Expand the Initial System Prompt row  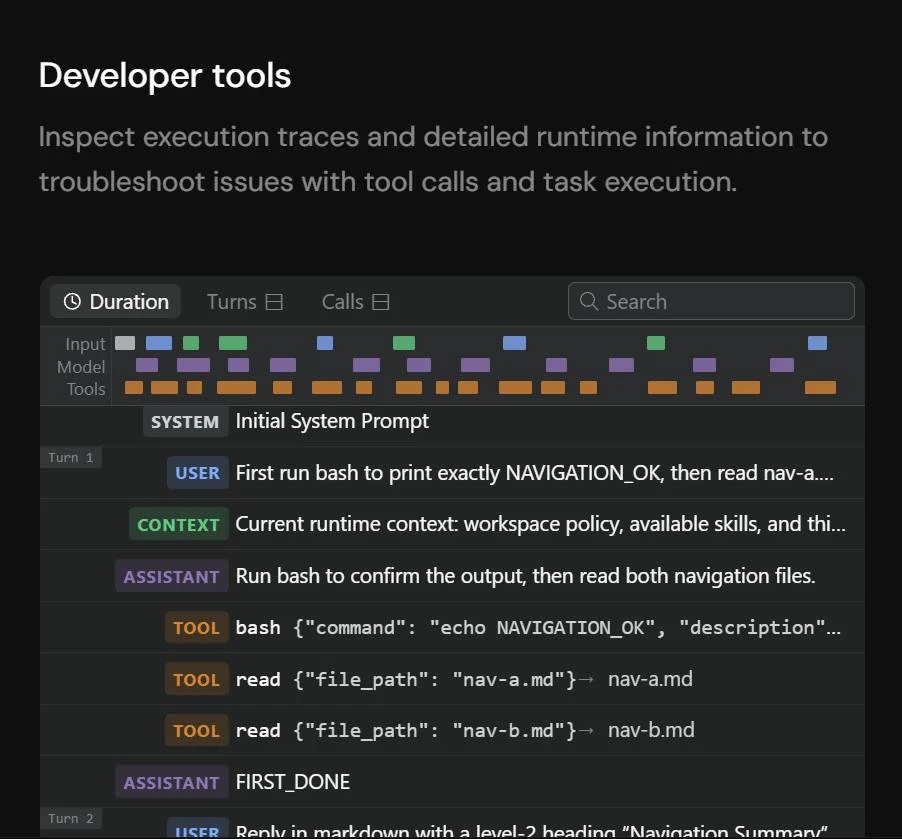452,421
